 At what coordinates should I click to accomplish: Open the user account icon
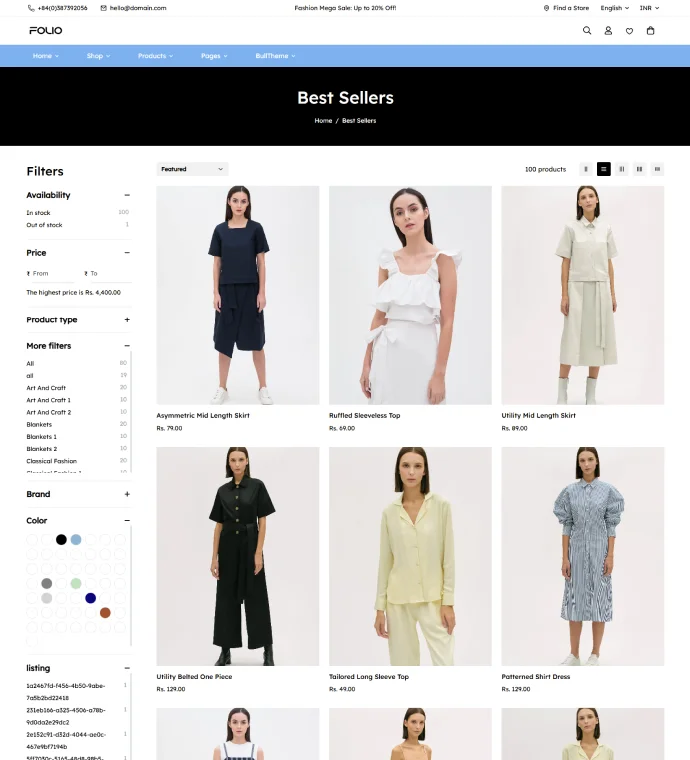pos(608,31)
